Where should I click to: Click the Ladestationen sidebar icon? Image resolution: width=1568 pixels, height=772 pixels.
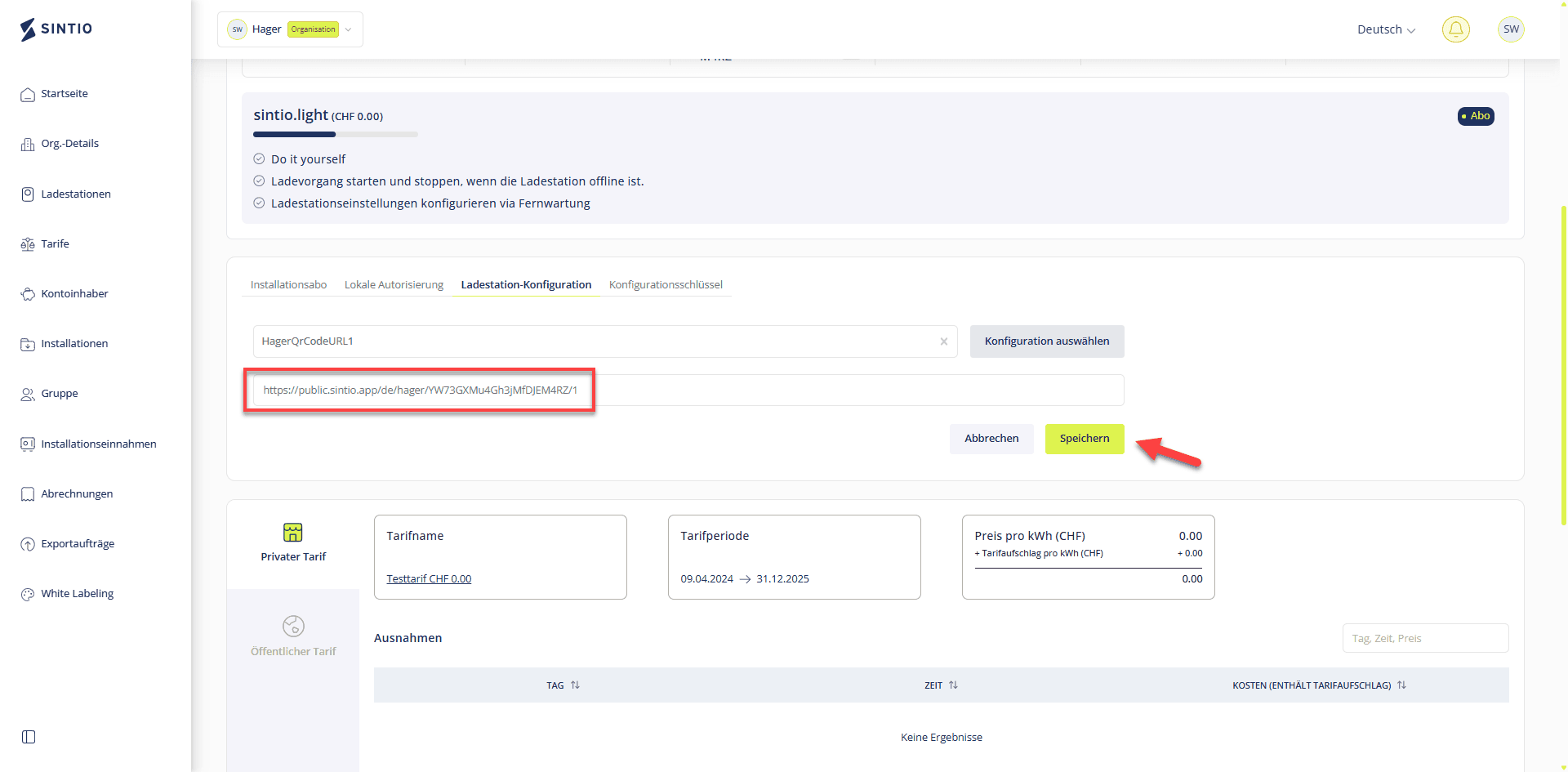[28, 194]
